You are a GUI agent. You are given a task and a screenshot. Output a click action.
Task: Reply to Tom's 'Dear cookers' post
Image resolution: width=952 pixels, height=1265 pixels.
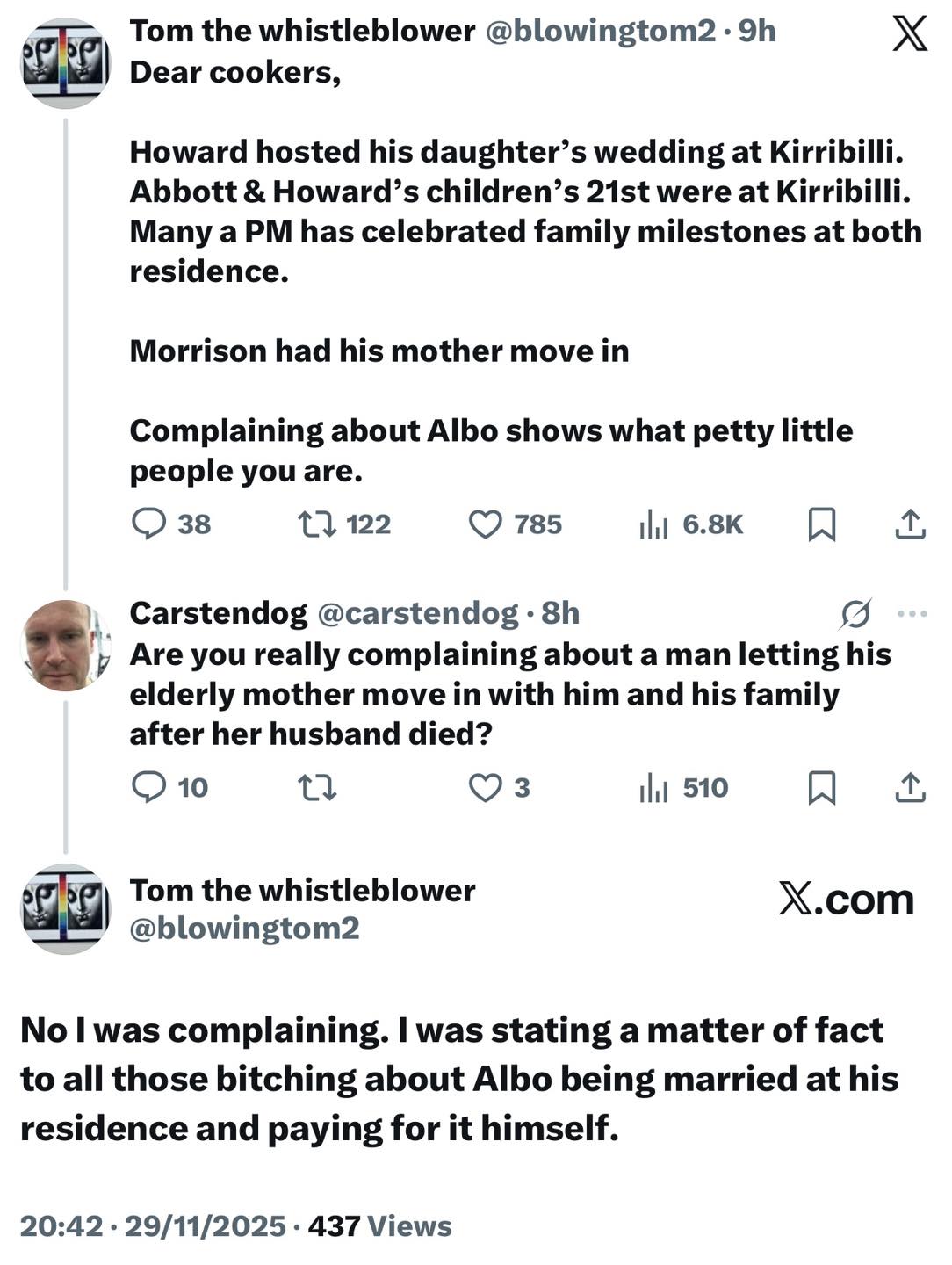(x=149, y=524)
